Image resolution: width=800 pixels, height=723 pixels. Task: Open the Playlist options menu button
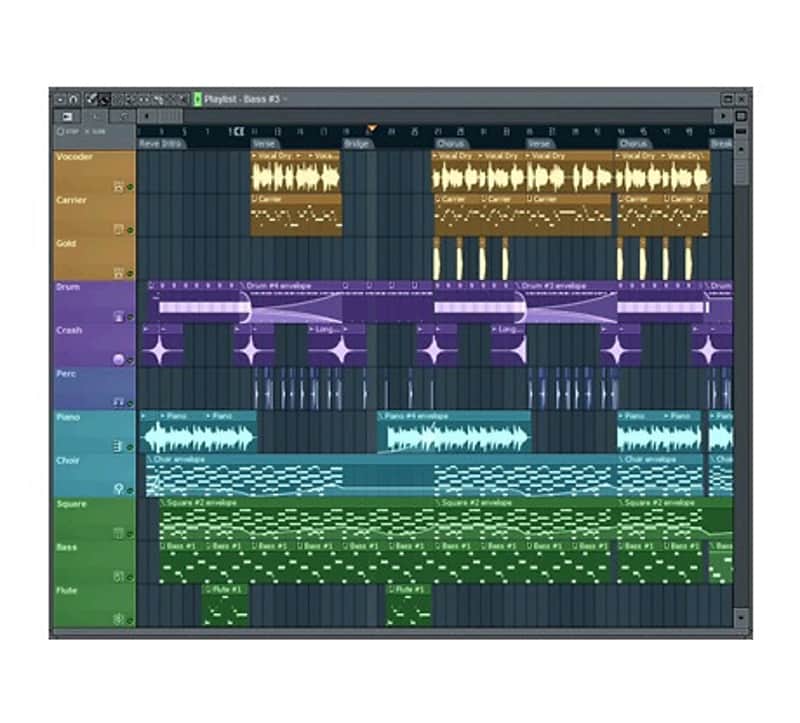[x=61, y=99]
